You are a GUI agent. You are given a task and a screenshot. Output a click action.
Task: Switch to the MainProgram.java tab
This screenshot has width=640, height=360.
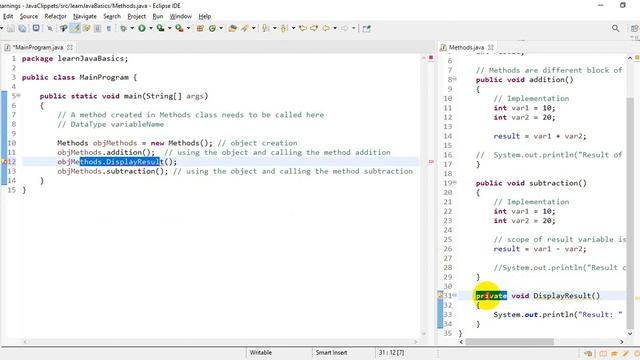tap(38, 47)
